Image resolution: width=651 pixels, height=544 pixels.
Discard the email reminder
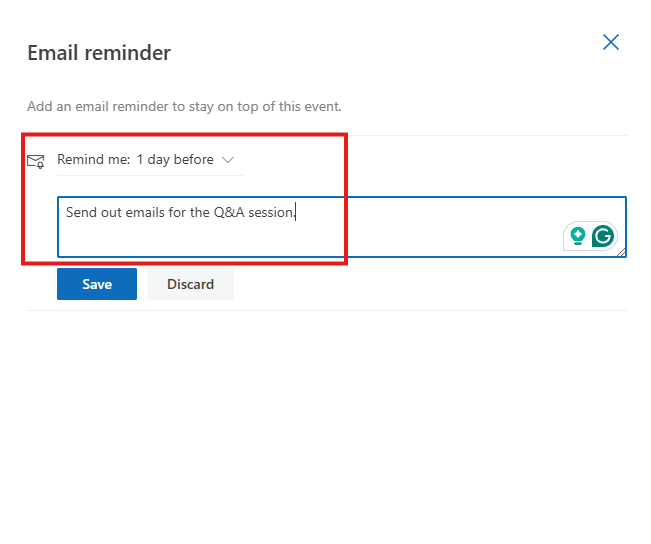[x=190, y=284]
